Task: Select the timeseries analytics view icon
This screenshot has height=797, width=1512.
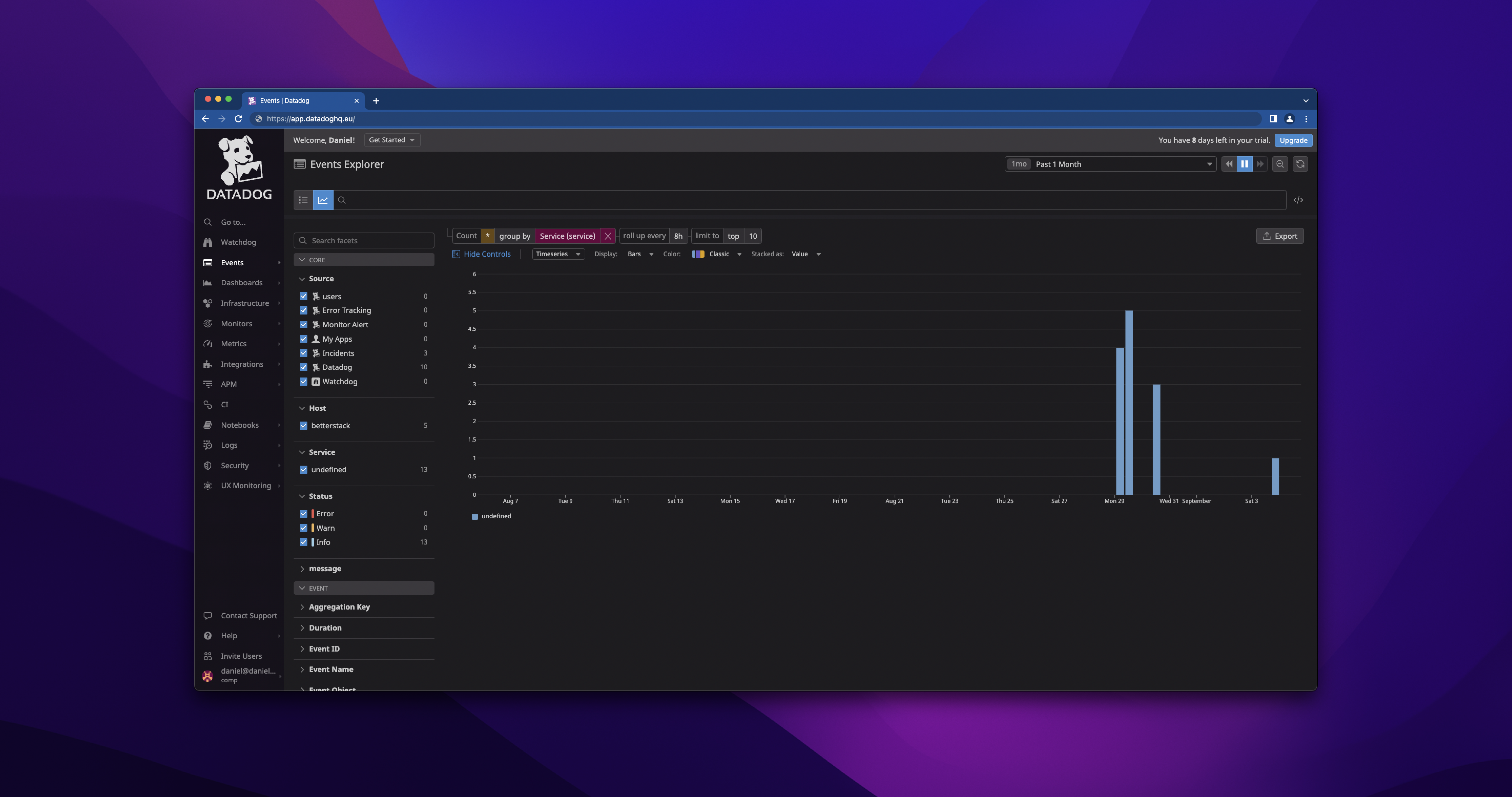Action: 323,200
